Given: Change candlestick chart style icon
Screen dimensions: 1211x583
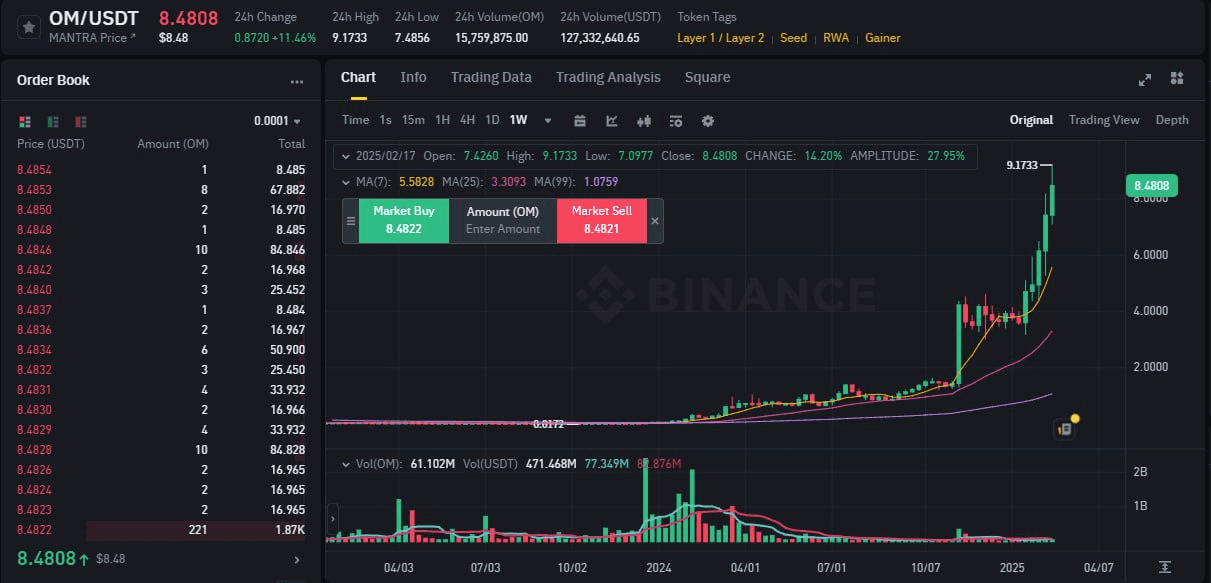Looking at the screenshot, I should tap(644, 121).
